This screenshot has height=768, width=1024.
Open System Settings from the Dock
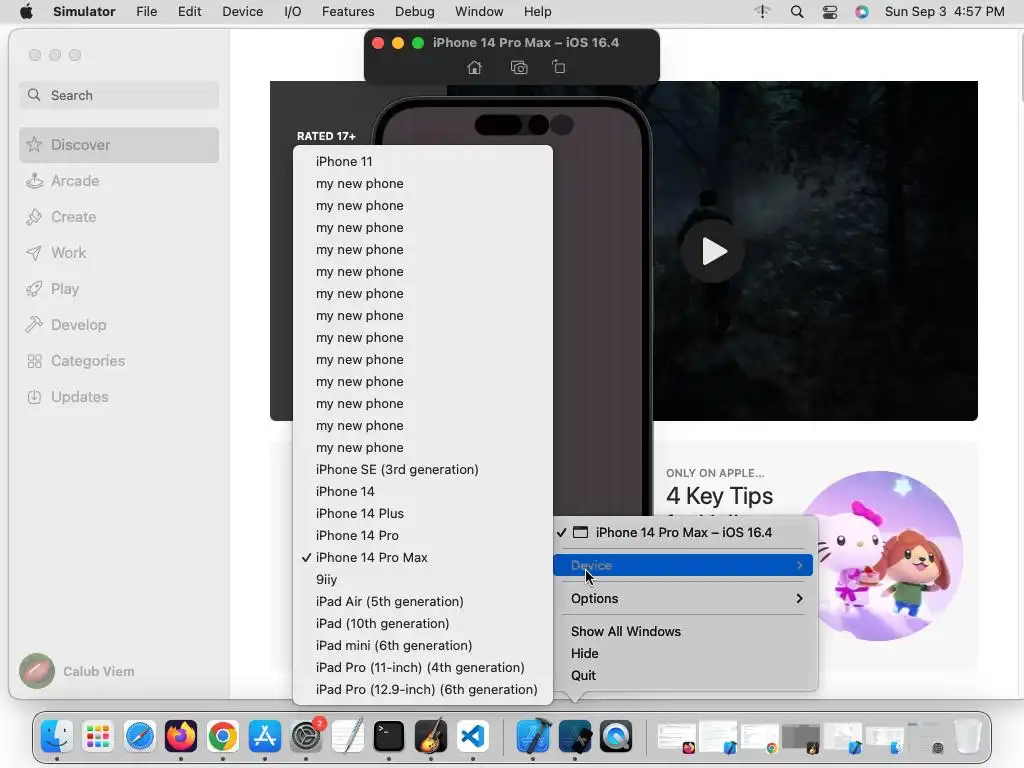(306, 737)
